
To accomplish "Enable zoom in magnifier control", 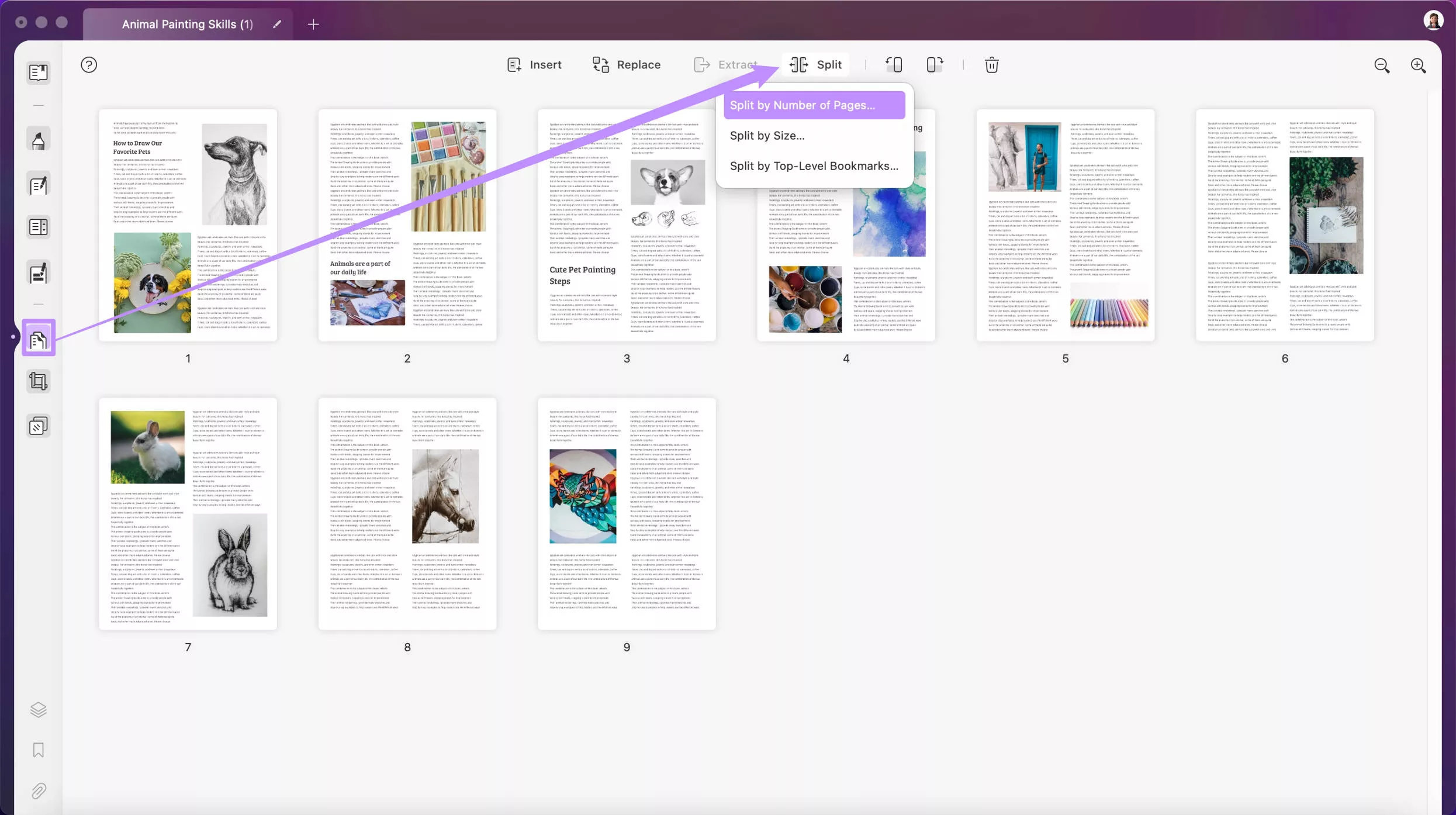I will pos(1418,65).
